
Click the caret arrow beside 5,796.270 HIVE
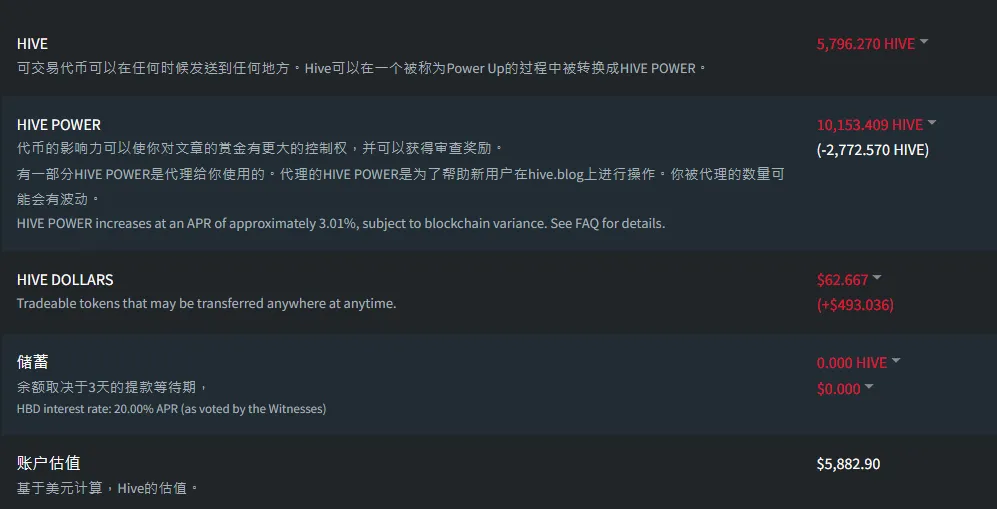coord(924,42)
